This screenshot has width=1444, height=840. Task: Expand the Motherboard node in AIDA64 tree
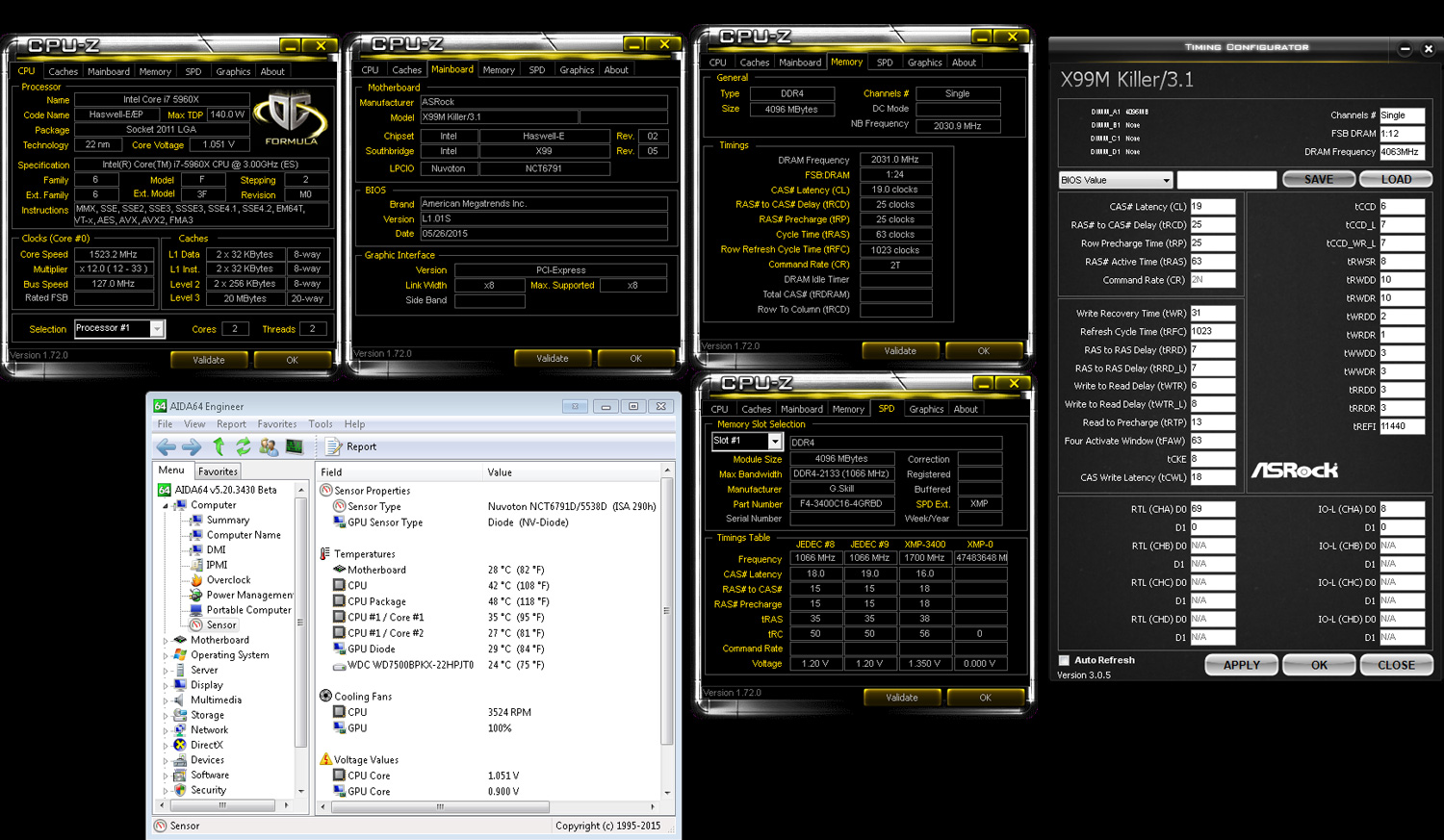tap(166, 640)
